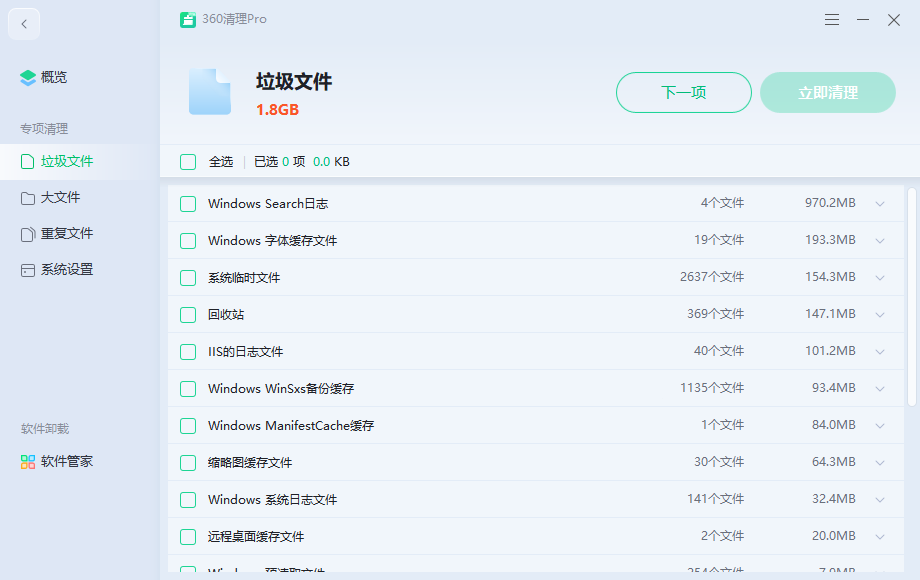This screenshot has width=920, height=580.
Task: Click the 重复文件 duplicate icon
Action: click(x=28, y=234)
